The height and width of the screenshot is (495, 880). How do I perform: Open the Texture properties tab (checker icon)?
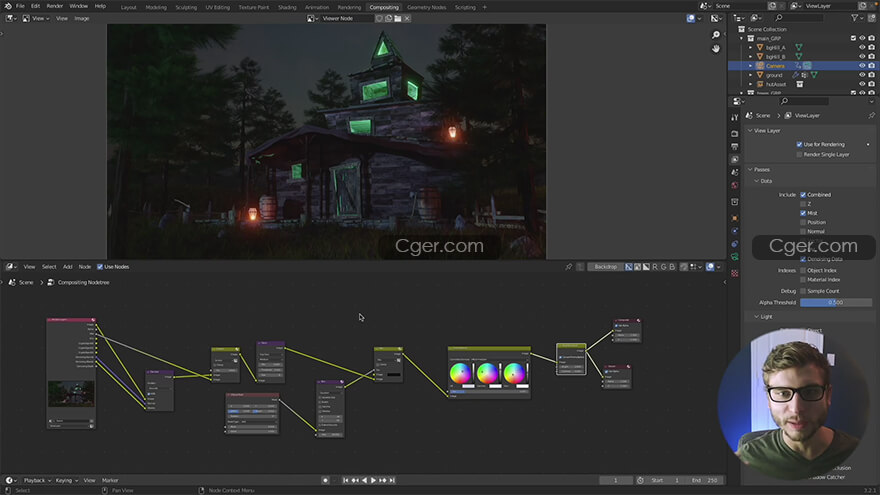tap(735, 273)
